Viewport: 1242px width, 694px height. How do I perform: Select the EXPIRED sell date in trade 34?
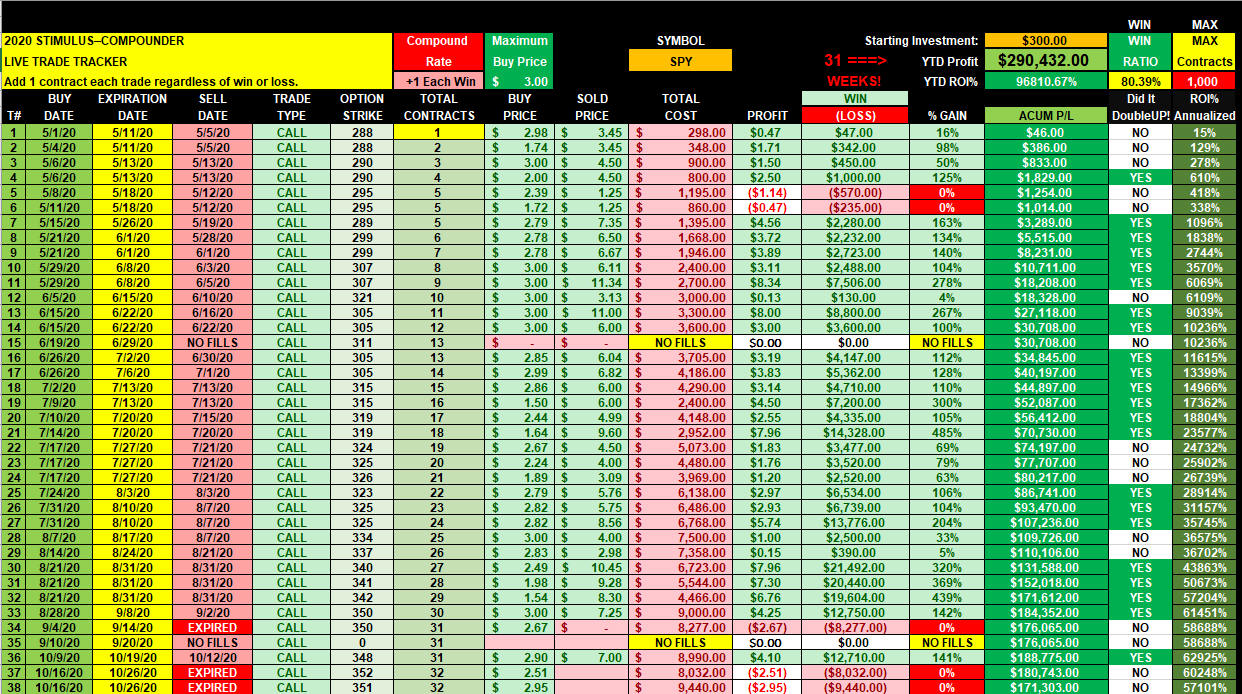205,627
